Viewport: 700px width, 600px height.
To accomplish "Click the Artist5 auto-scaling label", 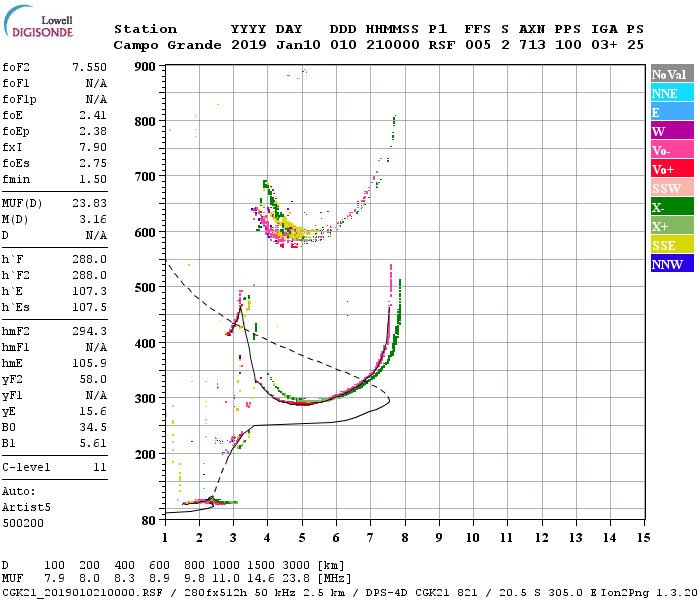I will click(26, 508).
